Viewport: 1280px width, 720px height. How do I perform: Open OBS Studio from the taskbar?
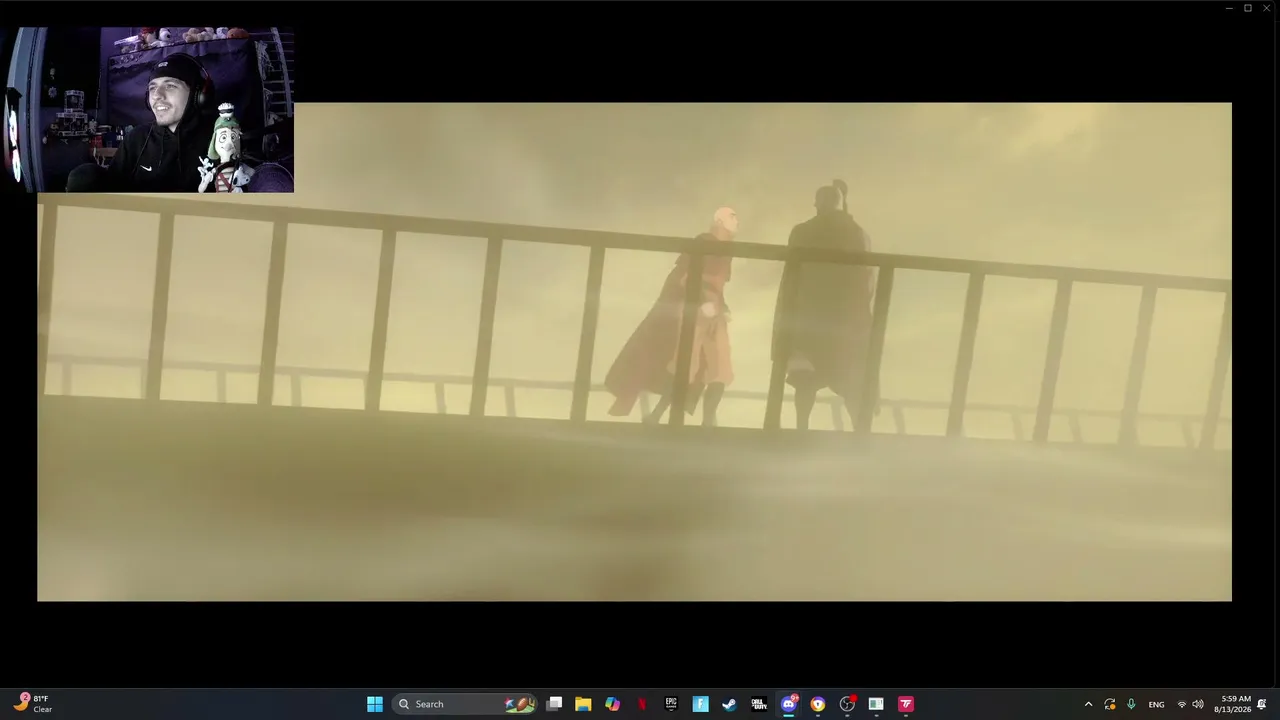click(x=847, y=704)
